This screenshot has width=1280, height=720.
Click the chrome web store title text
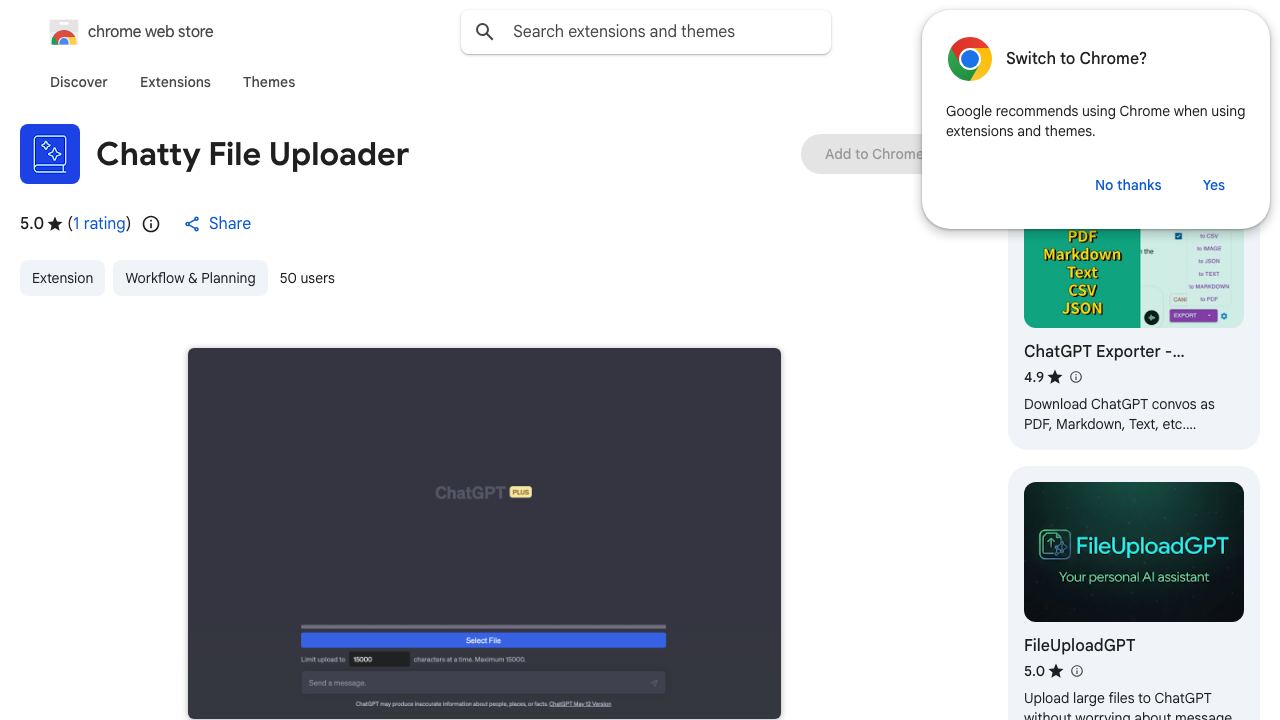(x=151, y=32)
